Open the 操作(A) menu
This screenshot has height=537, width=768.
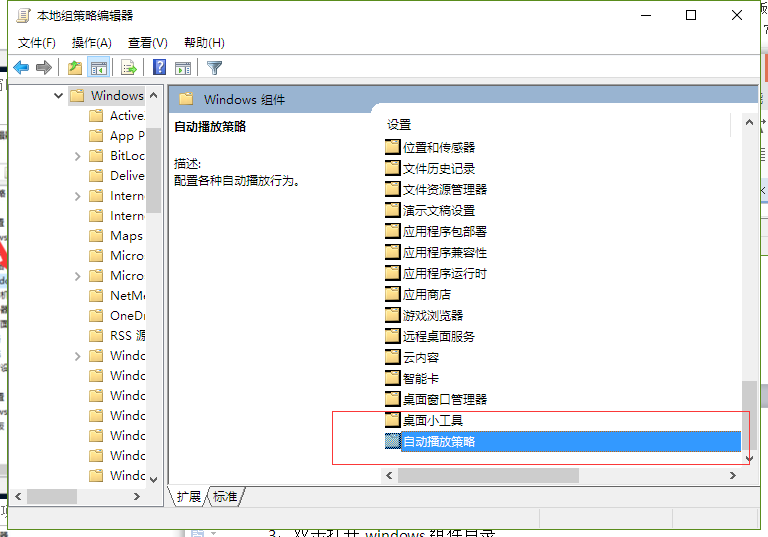(92, 43)
